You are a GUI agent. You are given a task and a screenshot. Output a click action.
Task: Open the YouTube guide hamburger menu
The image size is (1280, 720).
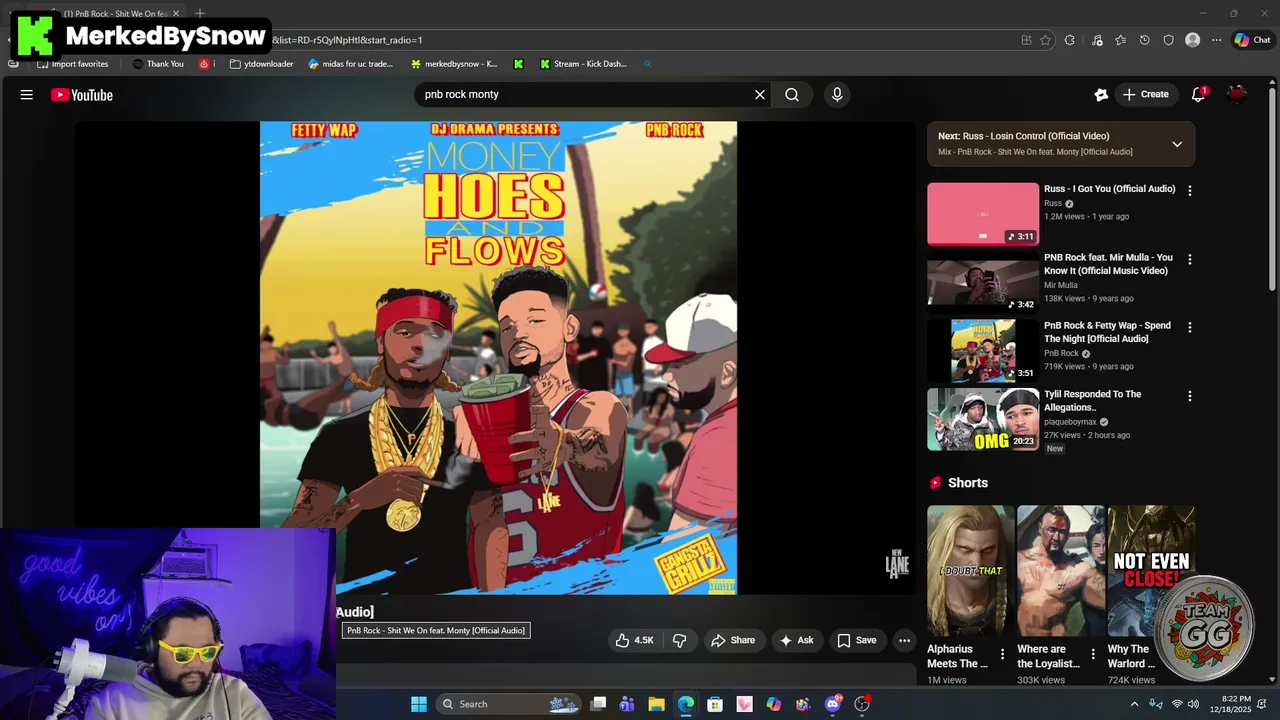tap(27, 95)
